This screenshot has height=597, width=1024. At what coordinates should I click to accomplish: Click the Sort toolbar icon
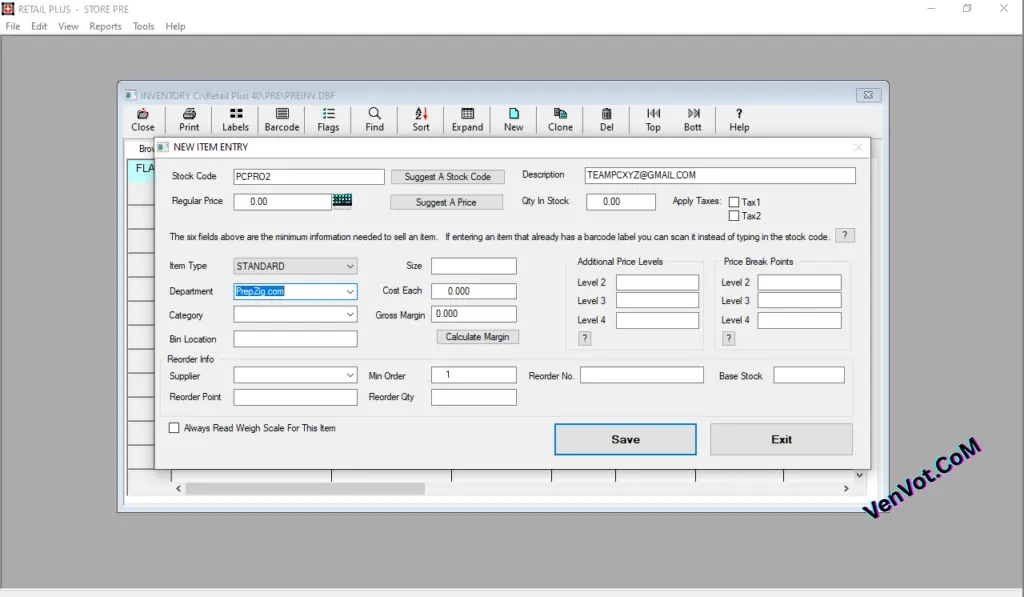point(421,120)
